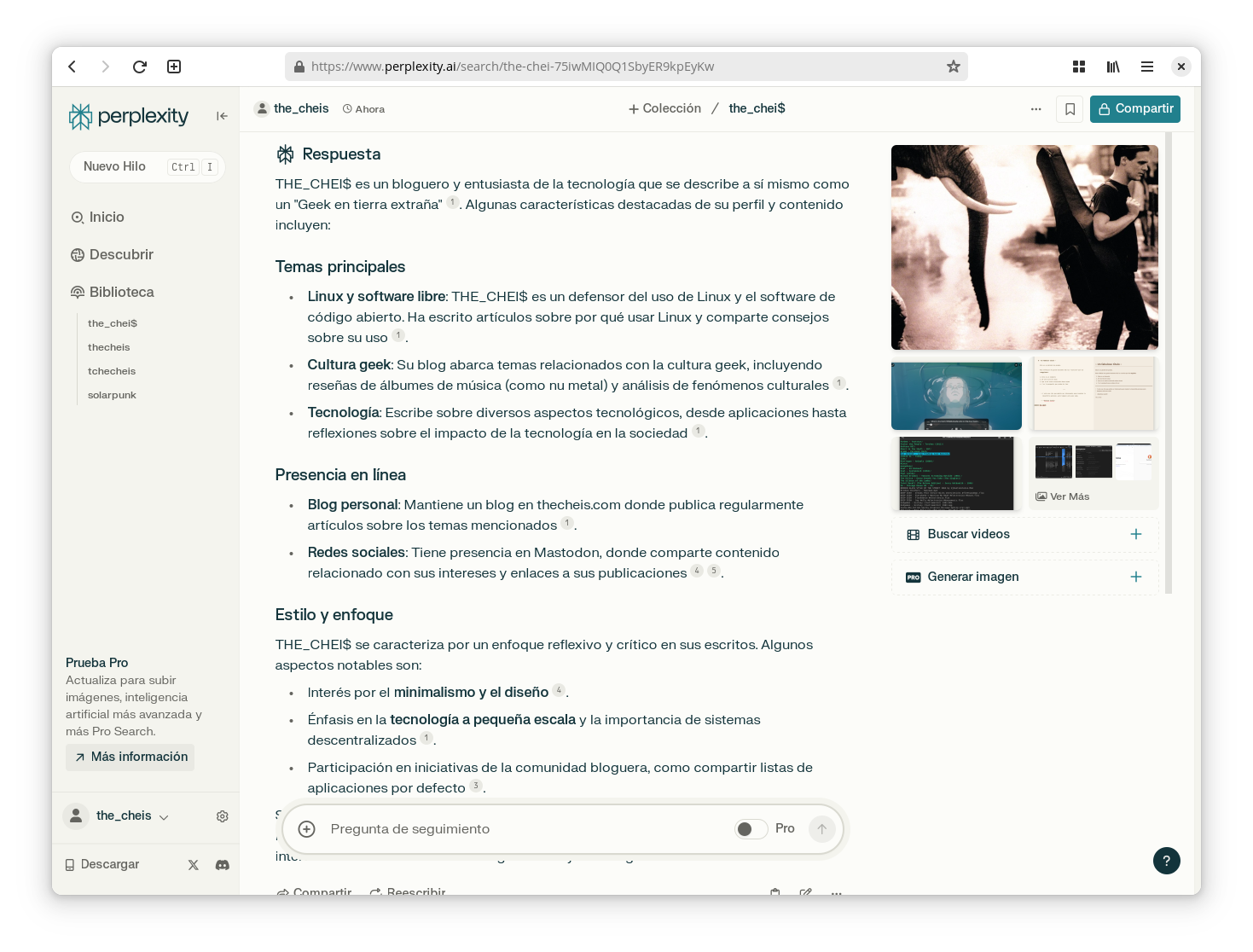Open account settings gear icon
1253x952 pixels.
(x=223, y=816)
